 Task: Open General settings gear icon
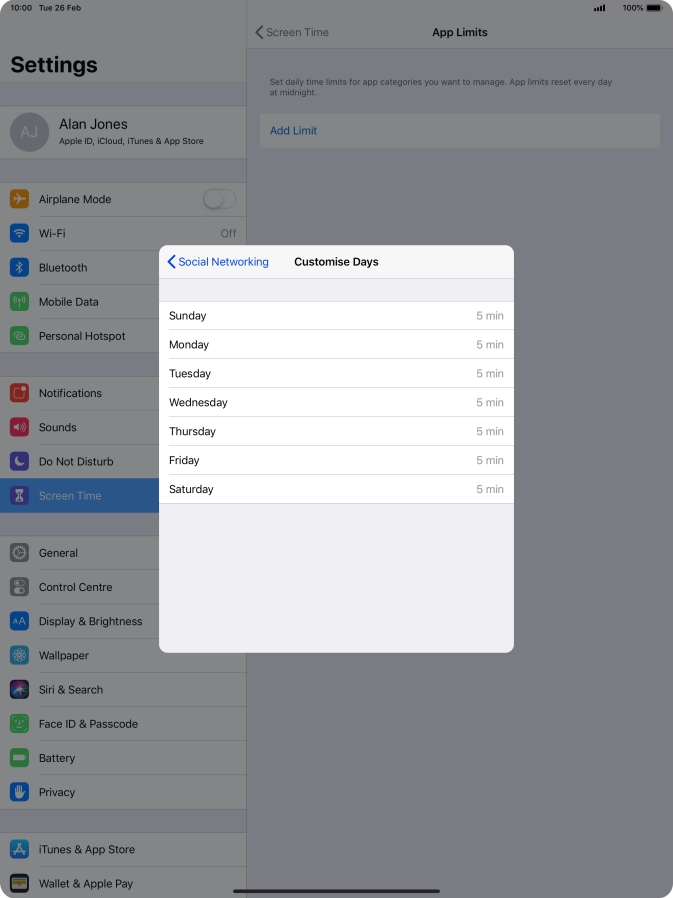coord(20,553)
